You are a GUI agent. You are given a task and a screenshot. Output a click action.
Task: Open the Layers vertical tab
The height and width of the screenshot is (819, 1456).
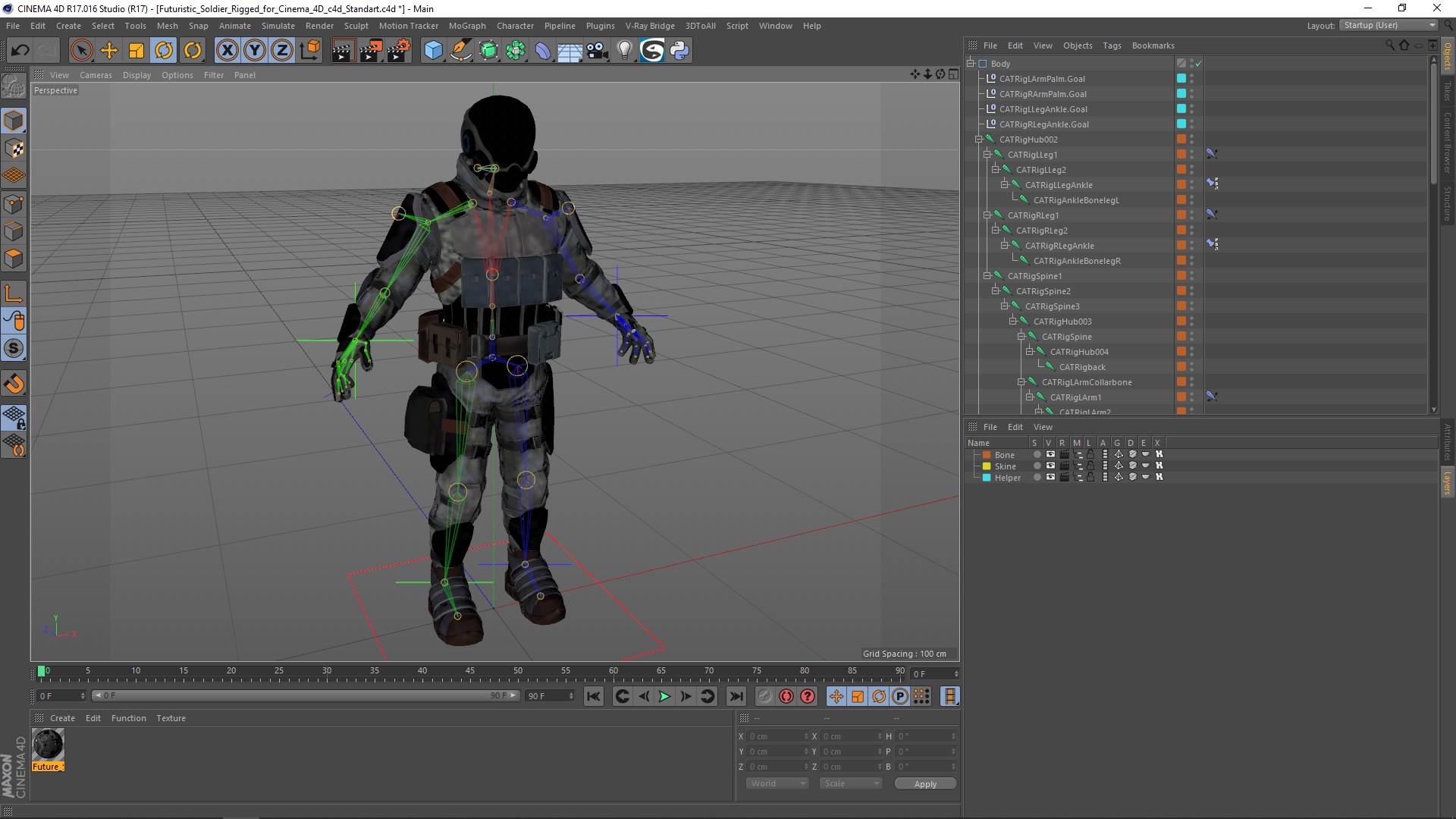coord(1448,482)
